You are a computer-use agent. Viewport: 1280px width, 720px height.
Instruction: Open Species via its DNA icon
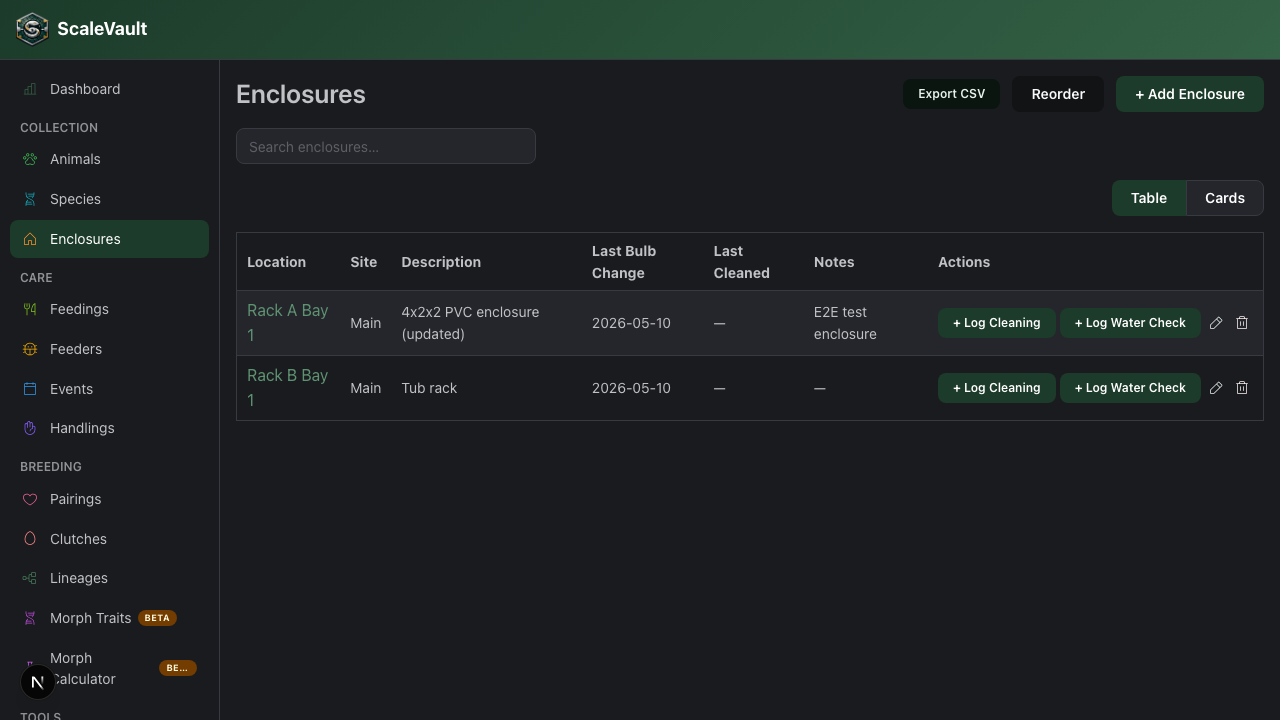(30, 199)
